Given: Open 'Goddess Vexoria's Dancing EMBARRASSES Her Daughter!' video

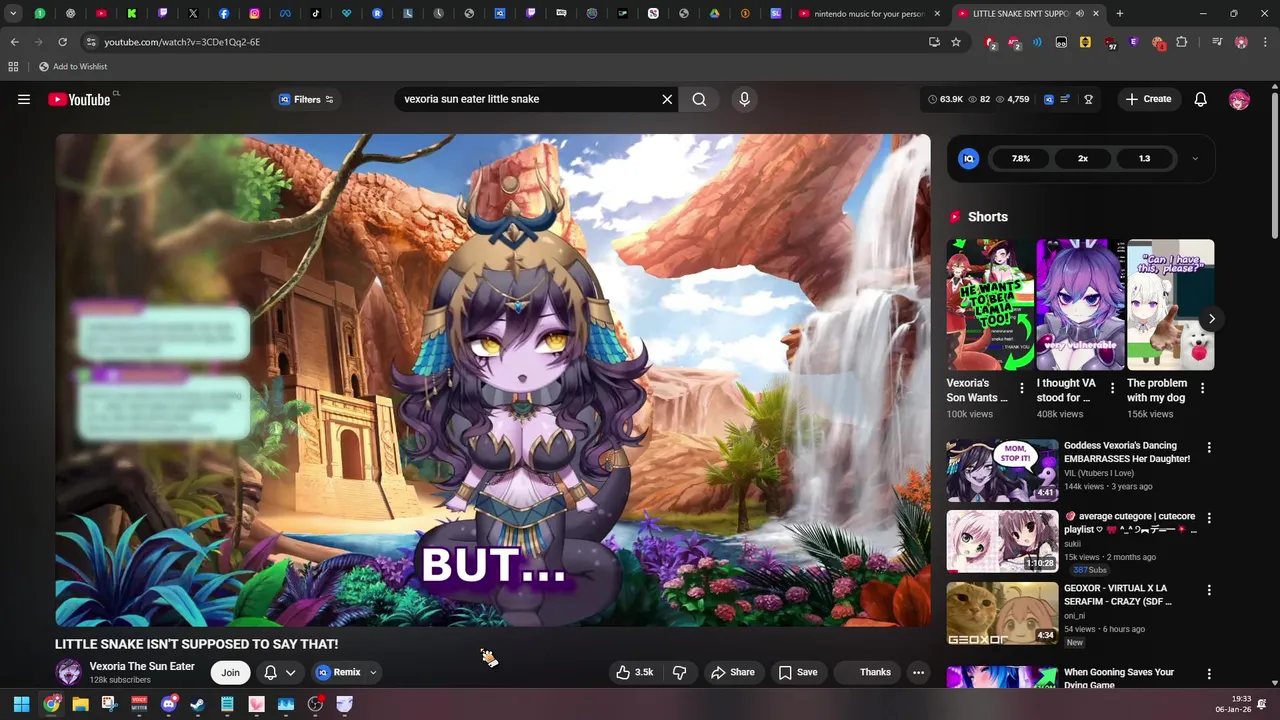Looking at the screenshot, I should pyautogui.click(x=1126, y=452).
